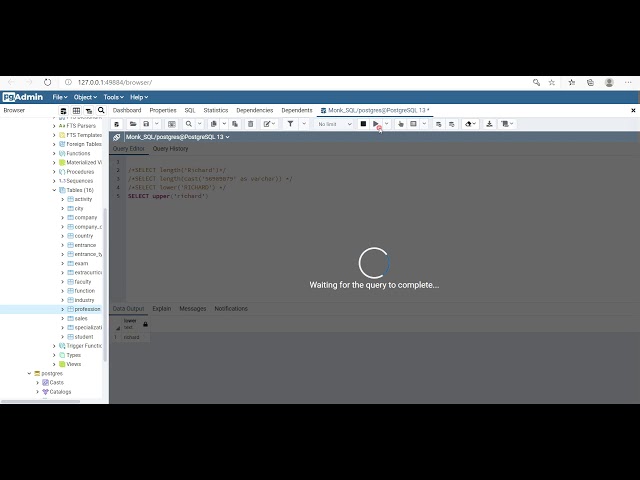This screenshot has height=480, width=640.
Task: Close the query tool panel with X
Action: [x=633, y=110]
